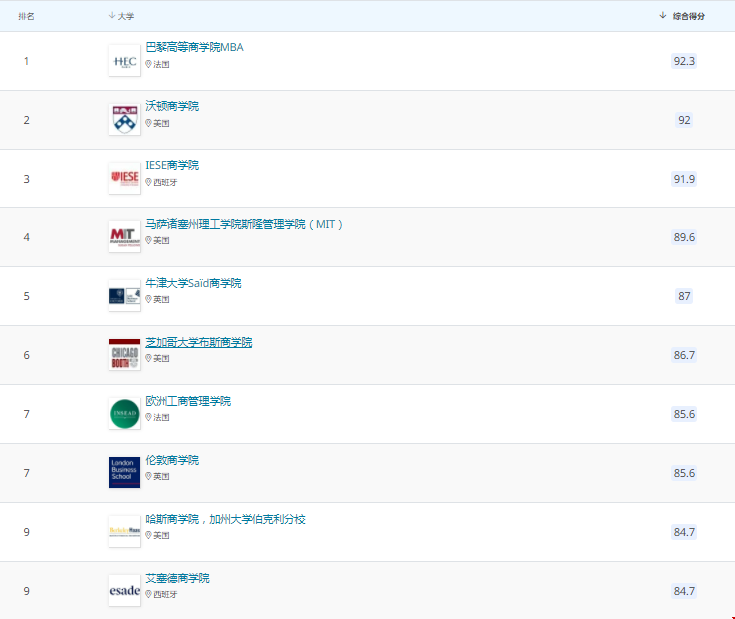Click rank number 2
Image resolution: width=735 pixels, height=619 pixels.
click(27, 120)
